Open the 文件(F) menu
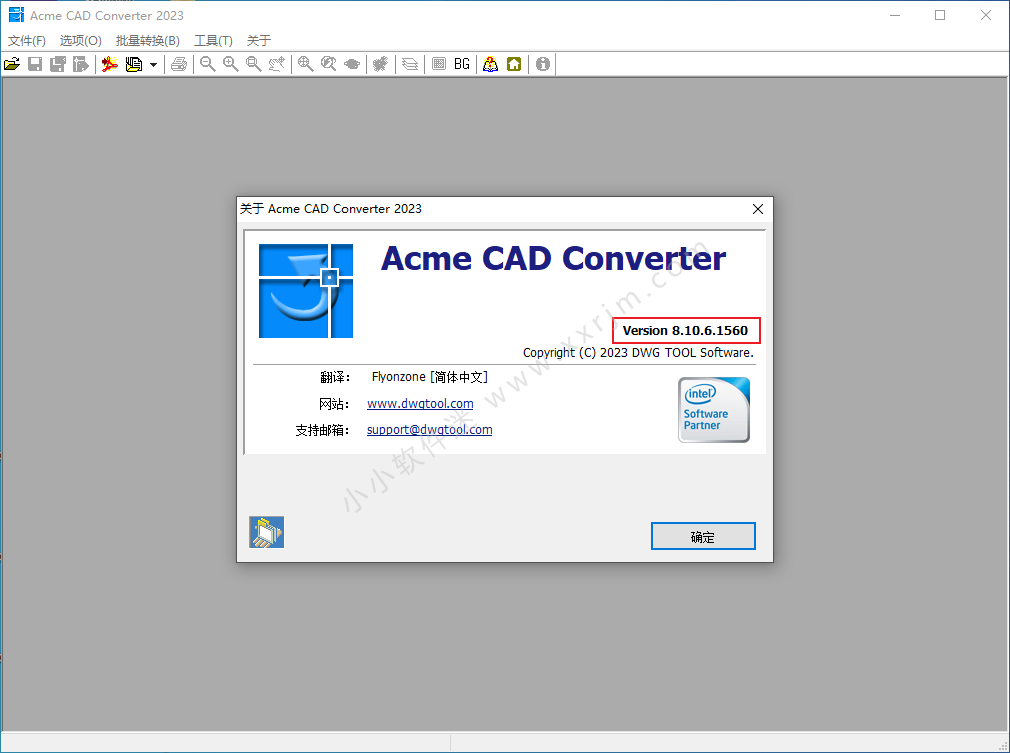 tap(27, 41)
